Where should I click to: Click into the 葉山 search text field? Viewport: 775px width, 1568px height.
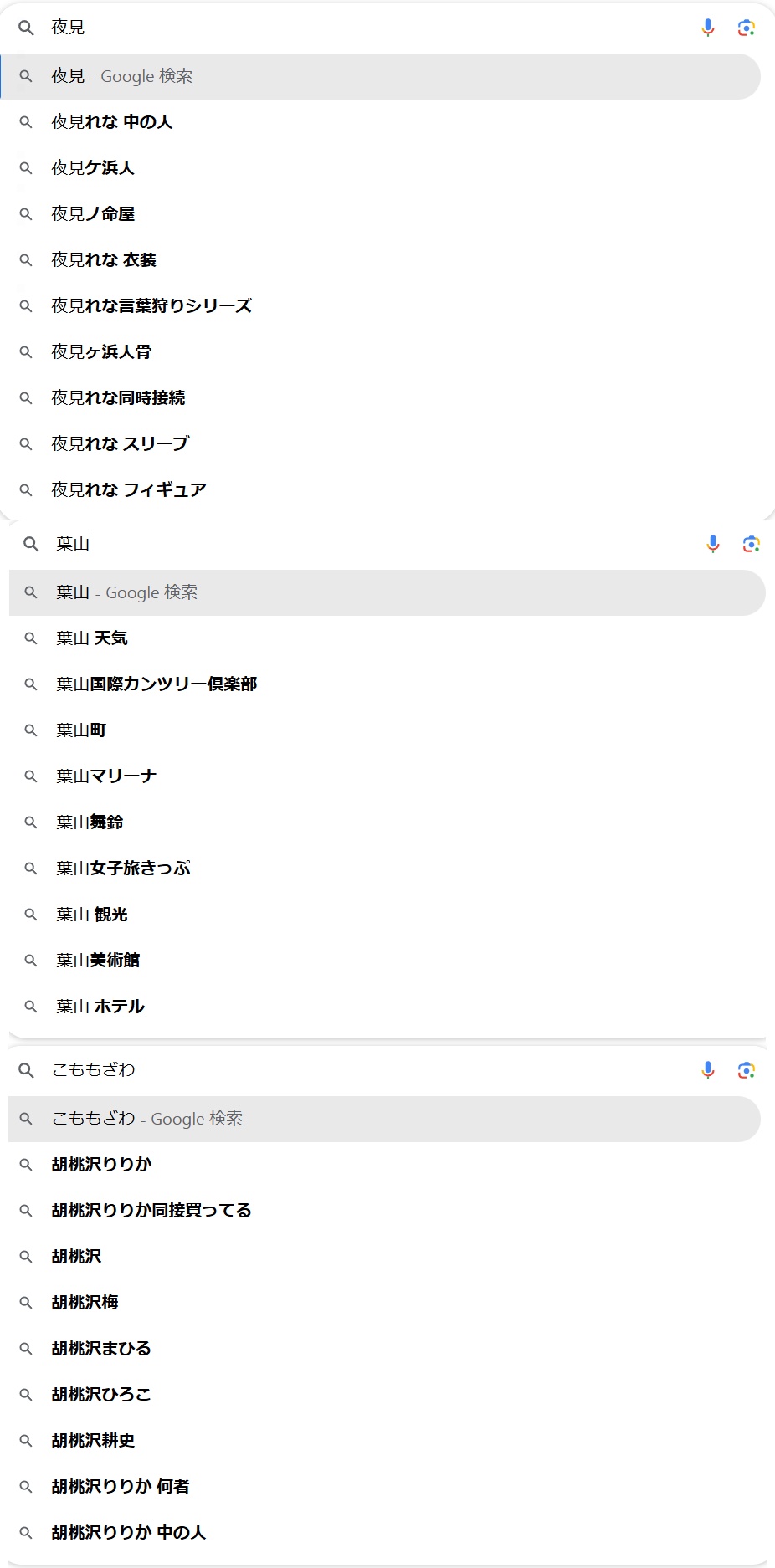tap(377, 544)
